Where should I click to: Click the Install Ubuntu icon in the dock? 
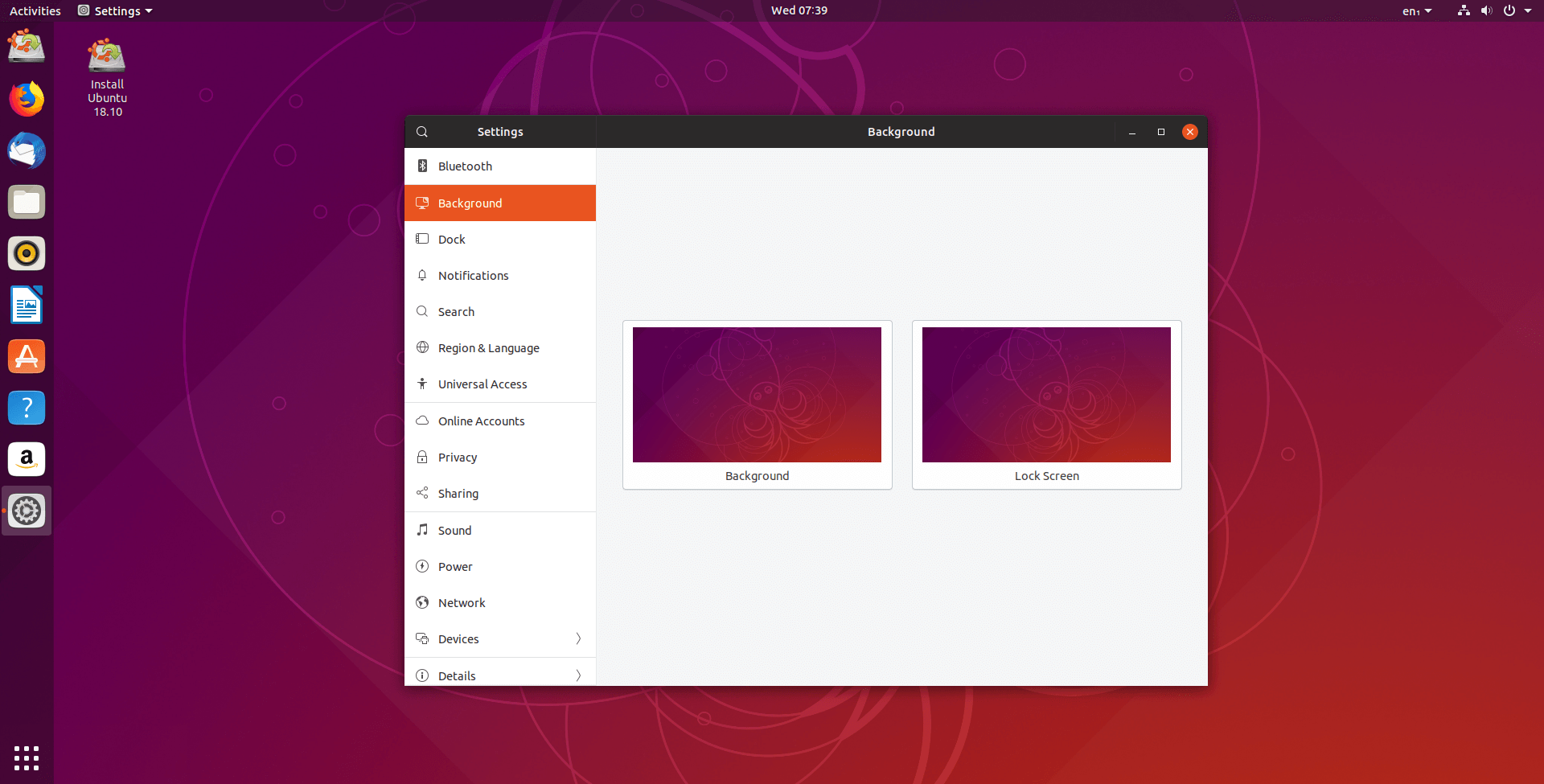pyautogui.click(x=27, y=47)
